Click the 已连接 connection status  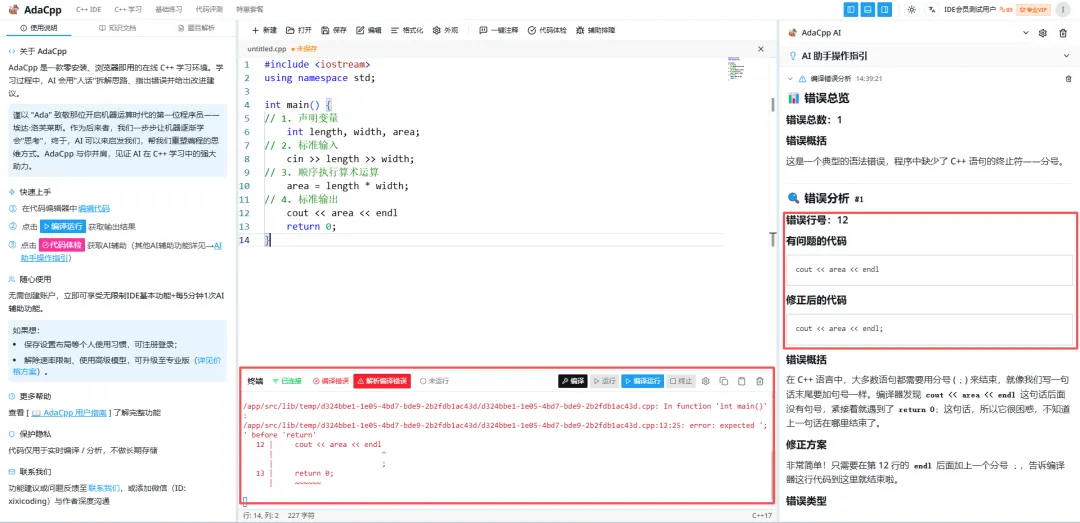point(287,381)
